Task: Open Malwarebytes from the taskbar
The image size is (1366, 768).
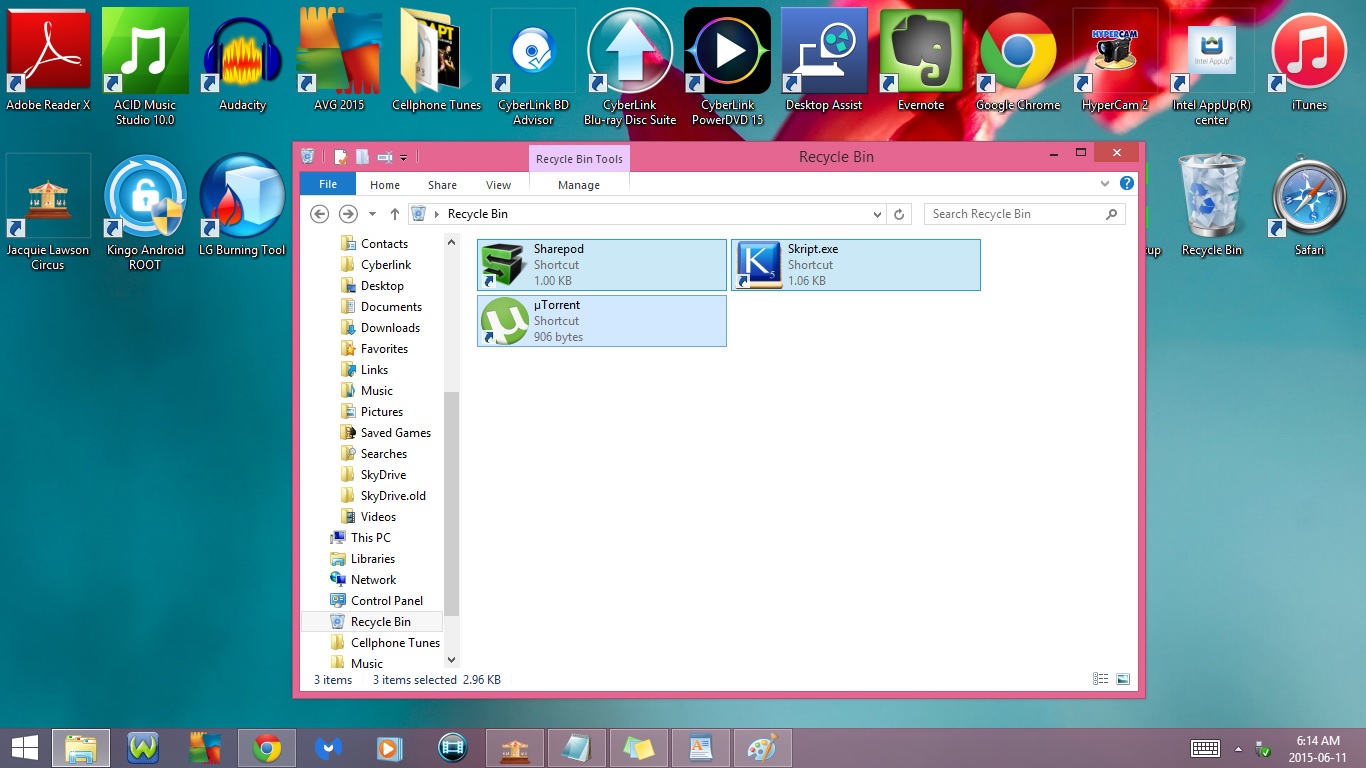Action: [x=329, y=748]
